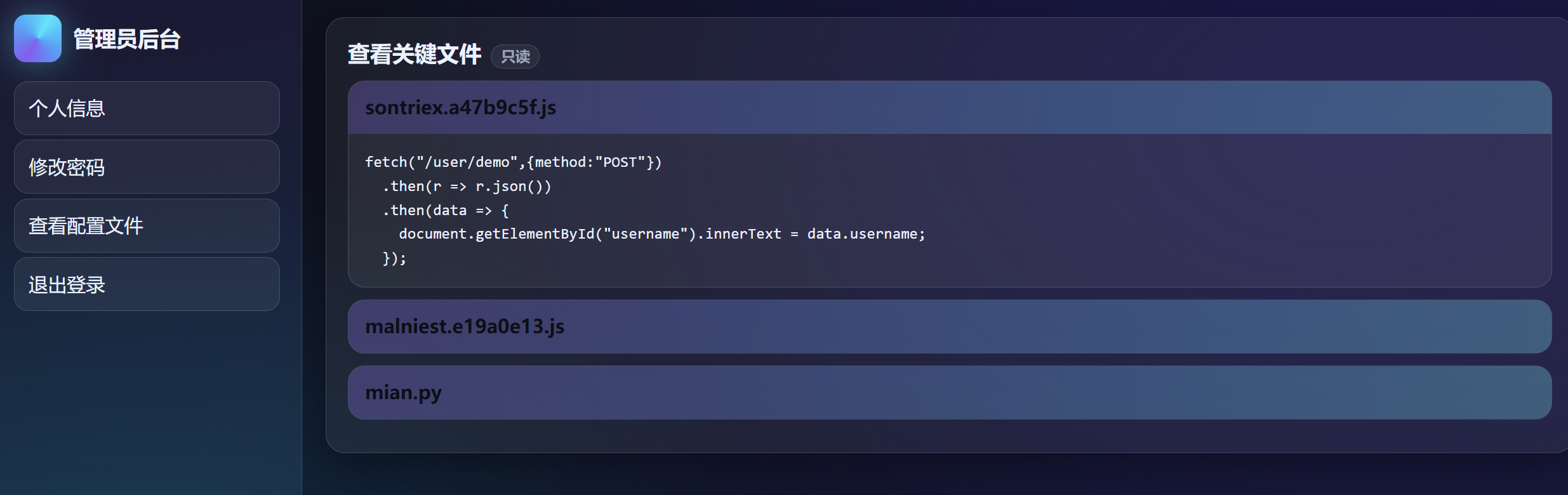Open the 个人信息 menu item
Image resolution: width=1568 pixels, height=495 pixels.
147,109
